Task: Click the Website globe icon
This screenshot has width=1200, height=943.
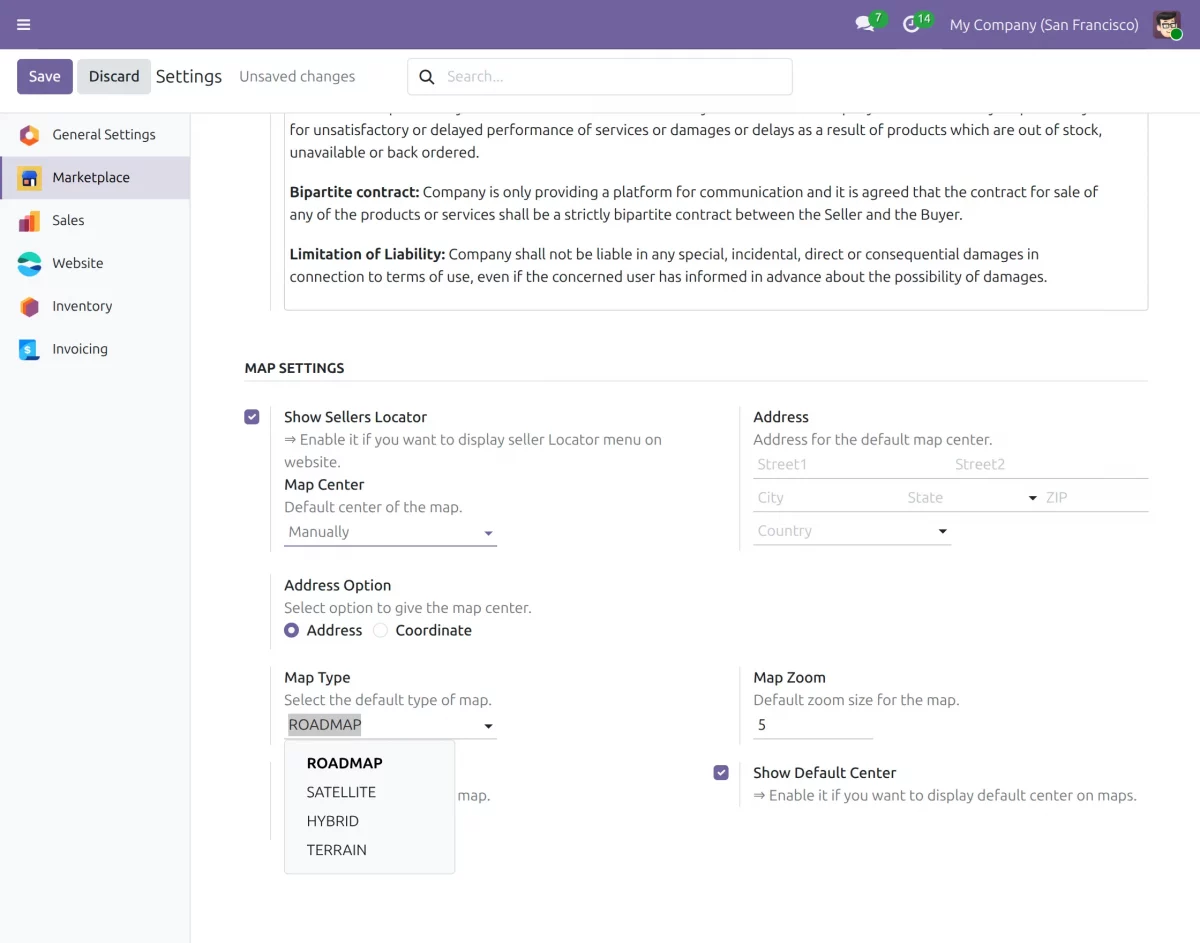Action: (30, 264)
